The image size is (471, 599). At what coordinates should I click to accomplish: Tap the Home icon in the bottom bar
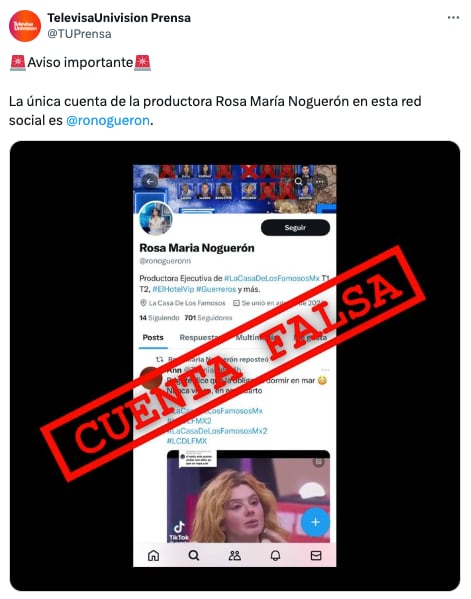[153, 555]
